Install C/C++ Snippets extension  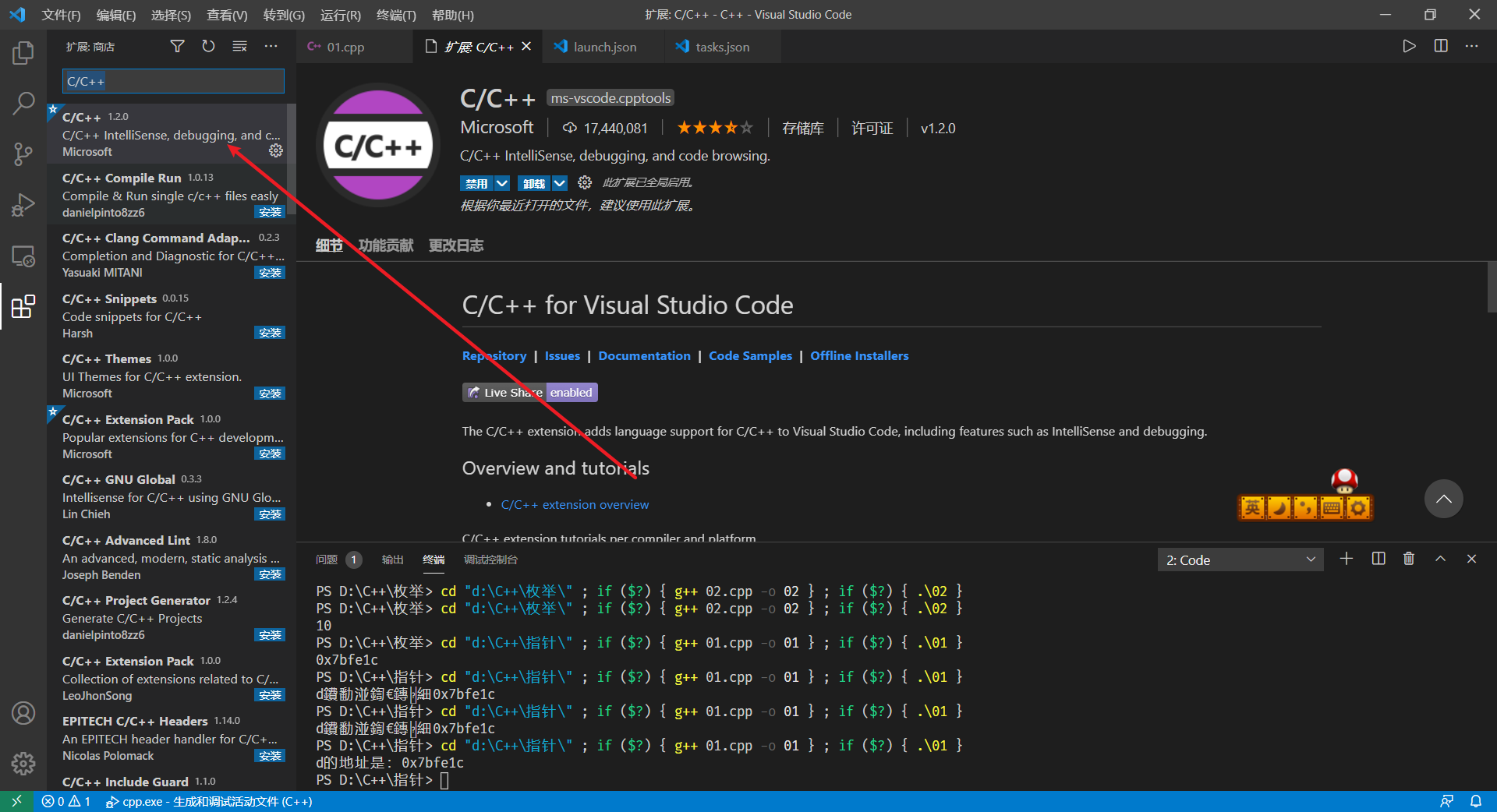coord(270,333)
